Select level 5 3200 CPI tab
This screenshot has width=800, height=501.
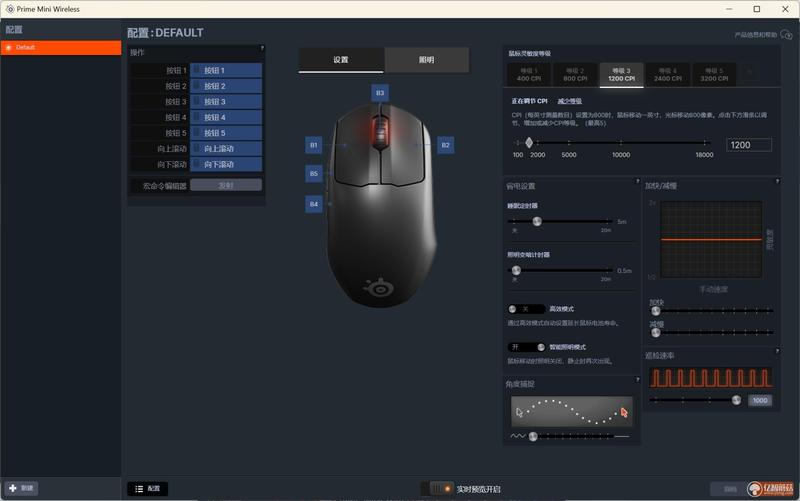point(714,74)
